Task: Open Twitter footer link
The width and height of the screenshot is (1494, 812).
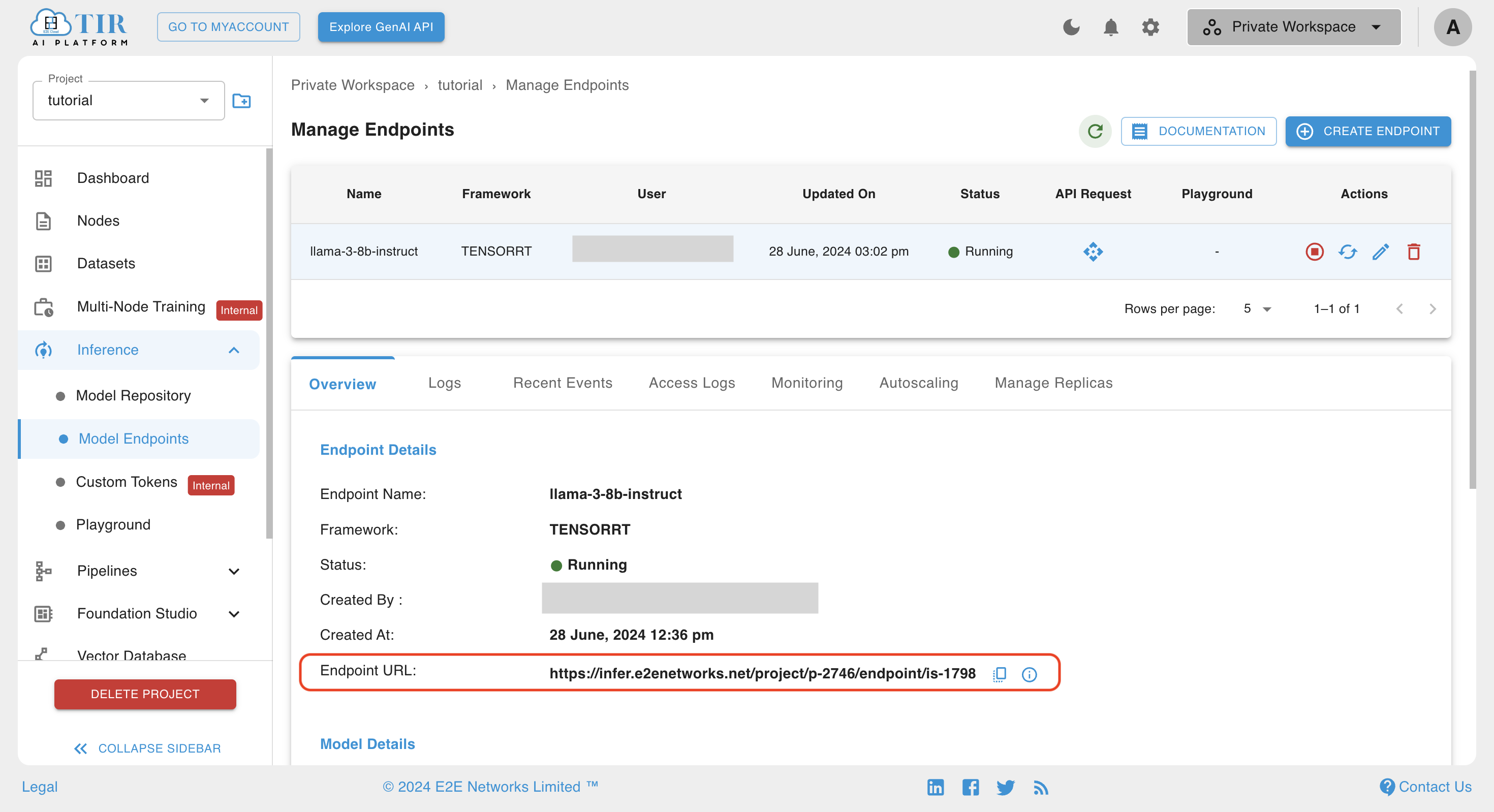Action: 1006,787
